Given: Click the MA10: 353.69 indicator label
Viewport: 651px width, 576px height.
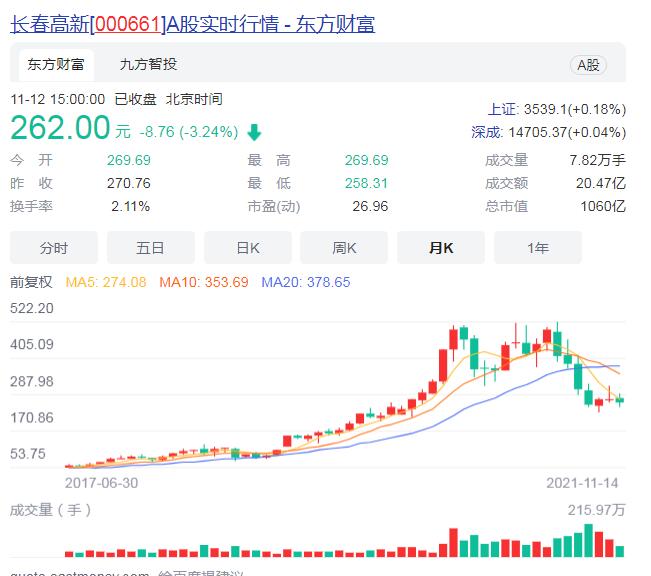Looking at the screenshot, I should pyautogui.click(x=204, y=282).
